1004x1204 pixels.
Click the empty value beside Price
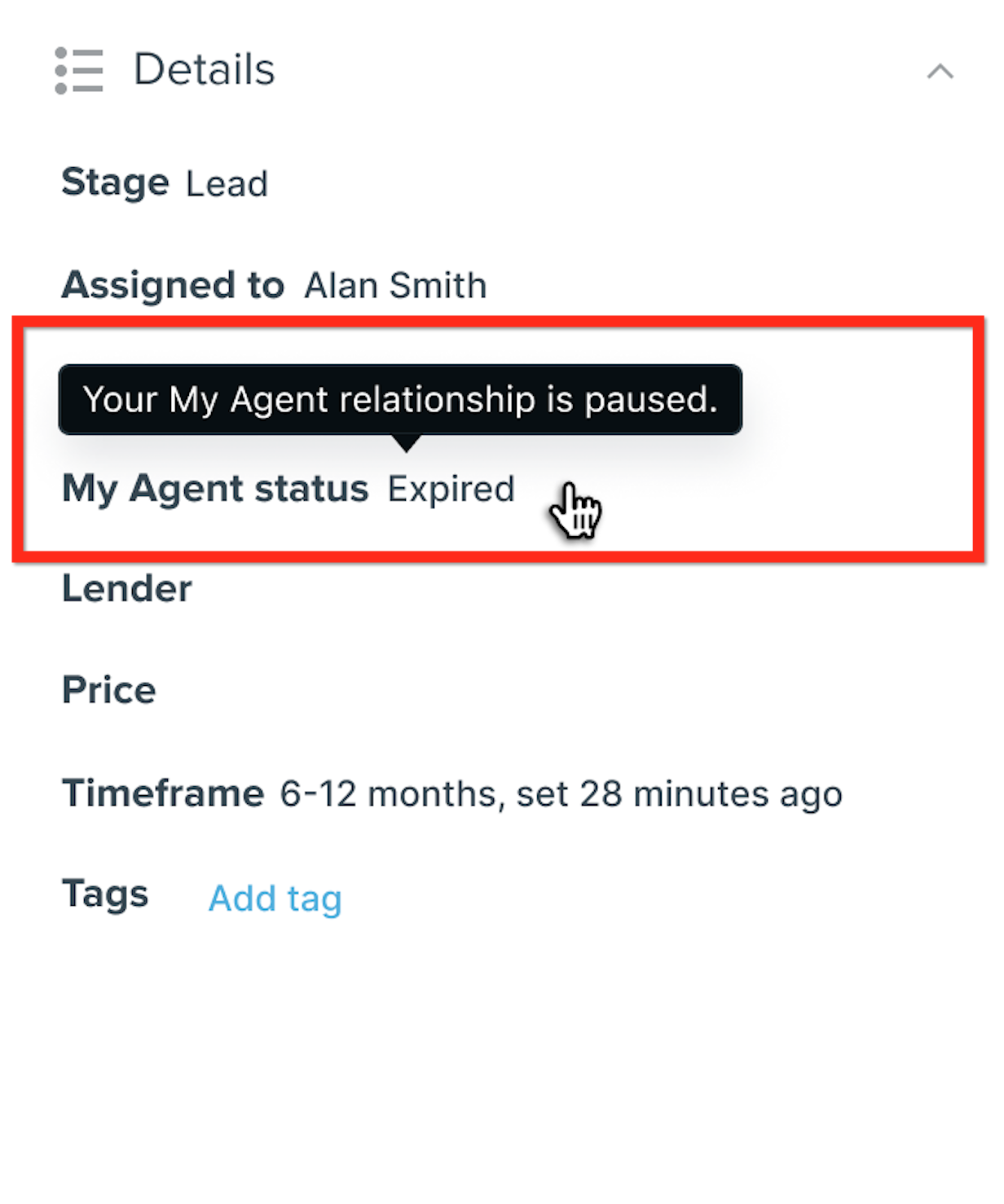tap(326, 692)
